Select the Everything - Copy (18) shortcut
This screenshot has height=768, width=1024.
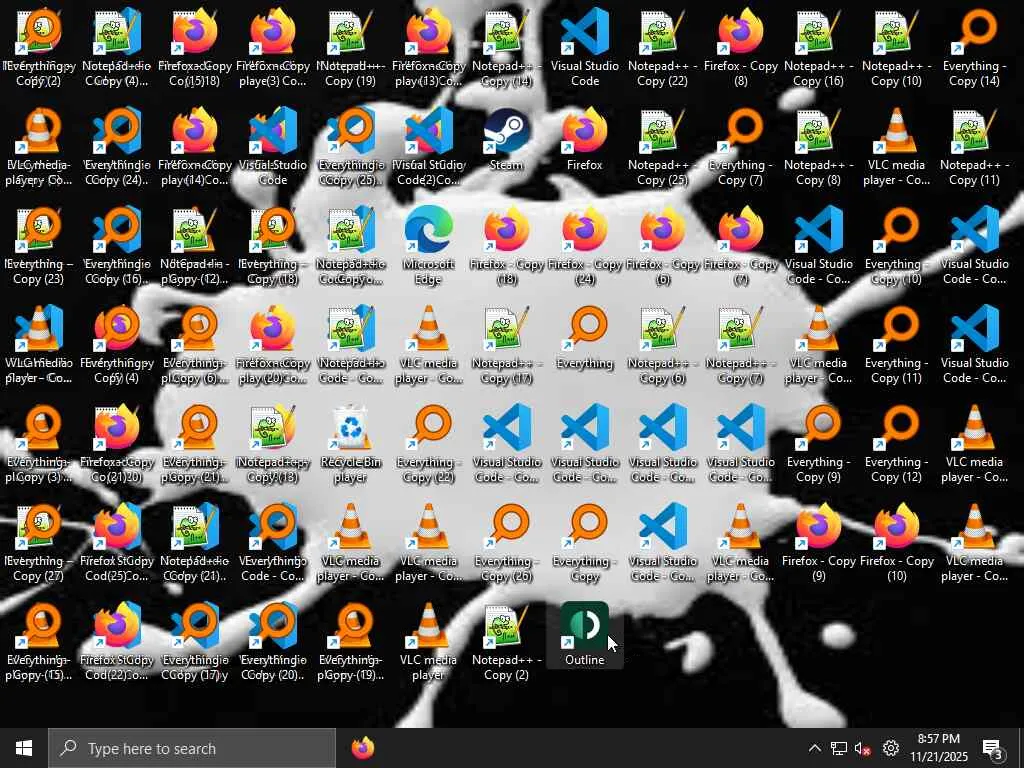pos(272,247)
